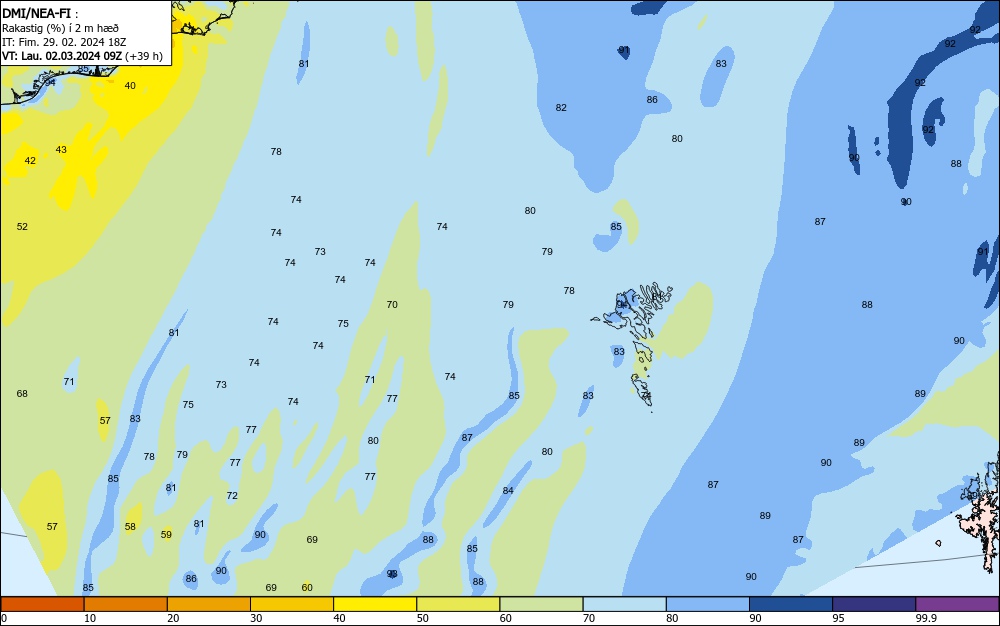Click the legend tick label 95
This screenshot has height=626, width=1000.
click(839, 618)
